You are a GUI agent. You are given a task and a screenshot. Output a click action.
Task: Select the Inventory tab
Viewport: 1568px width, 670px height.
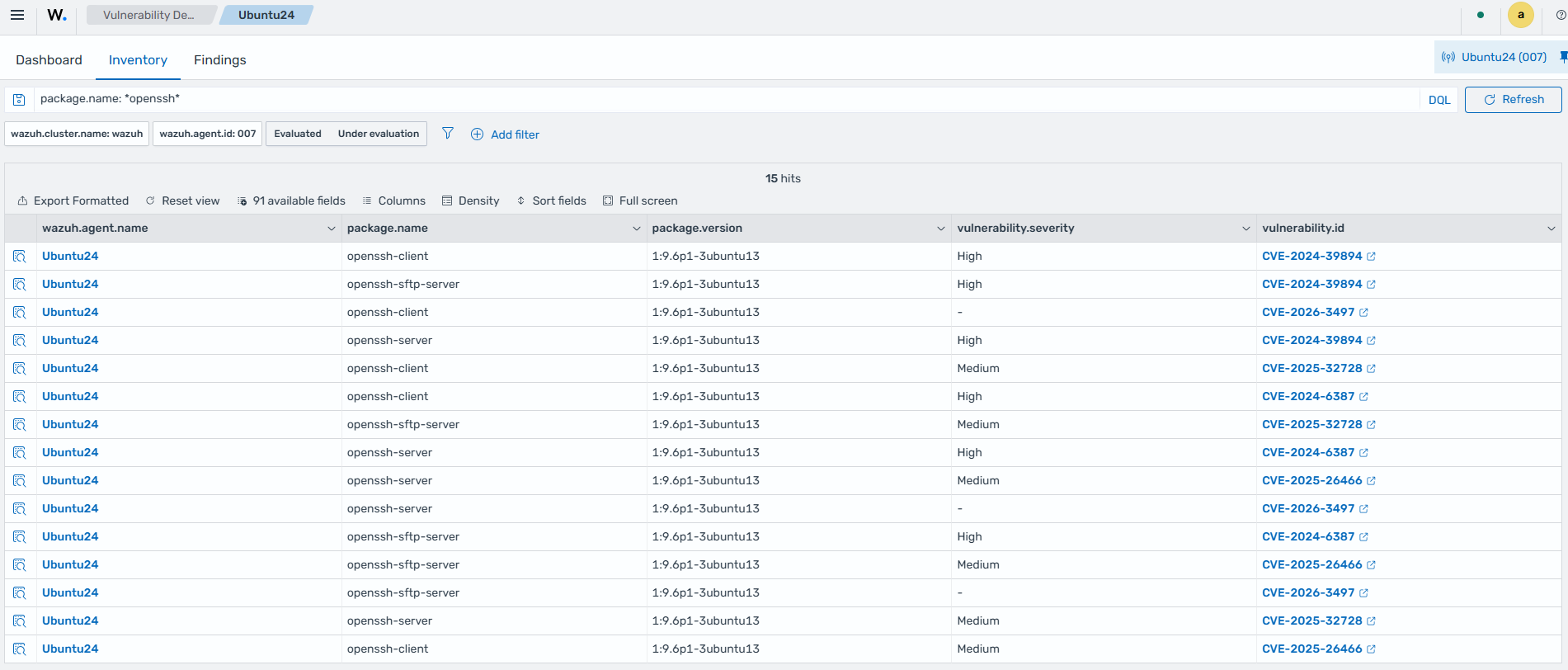[x=138, y=60]
